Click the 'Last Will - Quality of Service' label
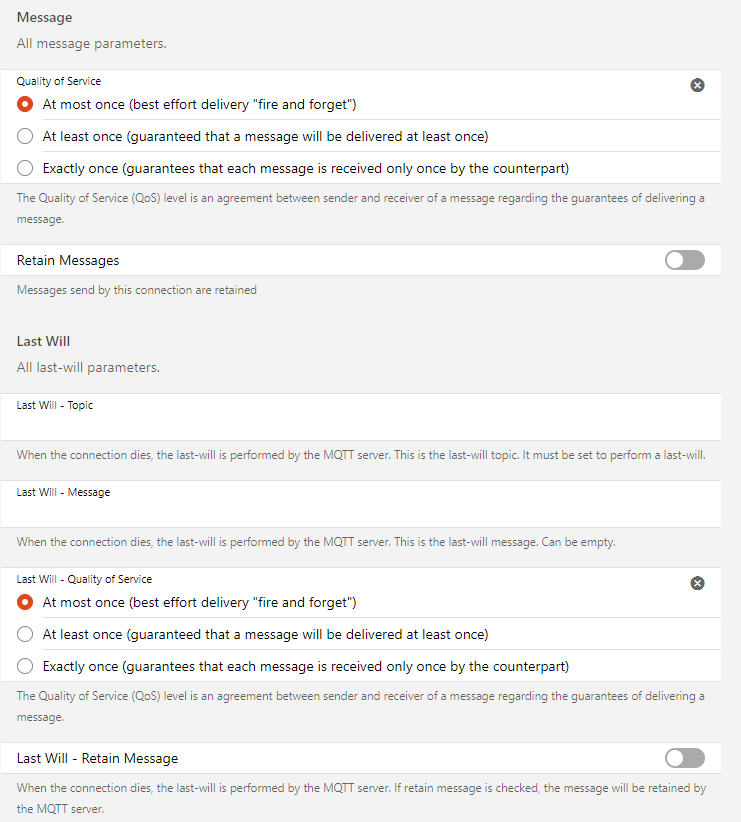 [84, 579]
